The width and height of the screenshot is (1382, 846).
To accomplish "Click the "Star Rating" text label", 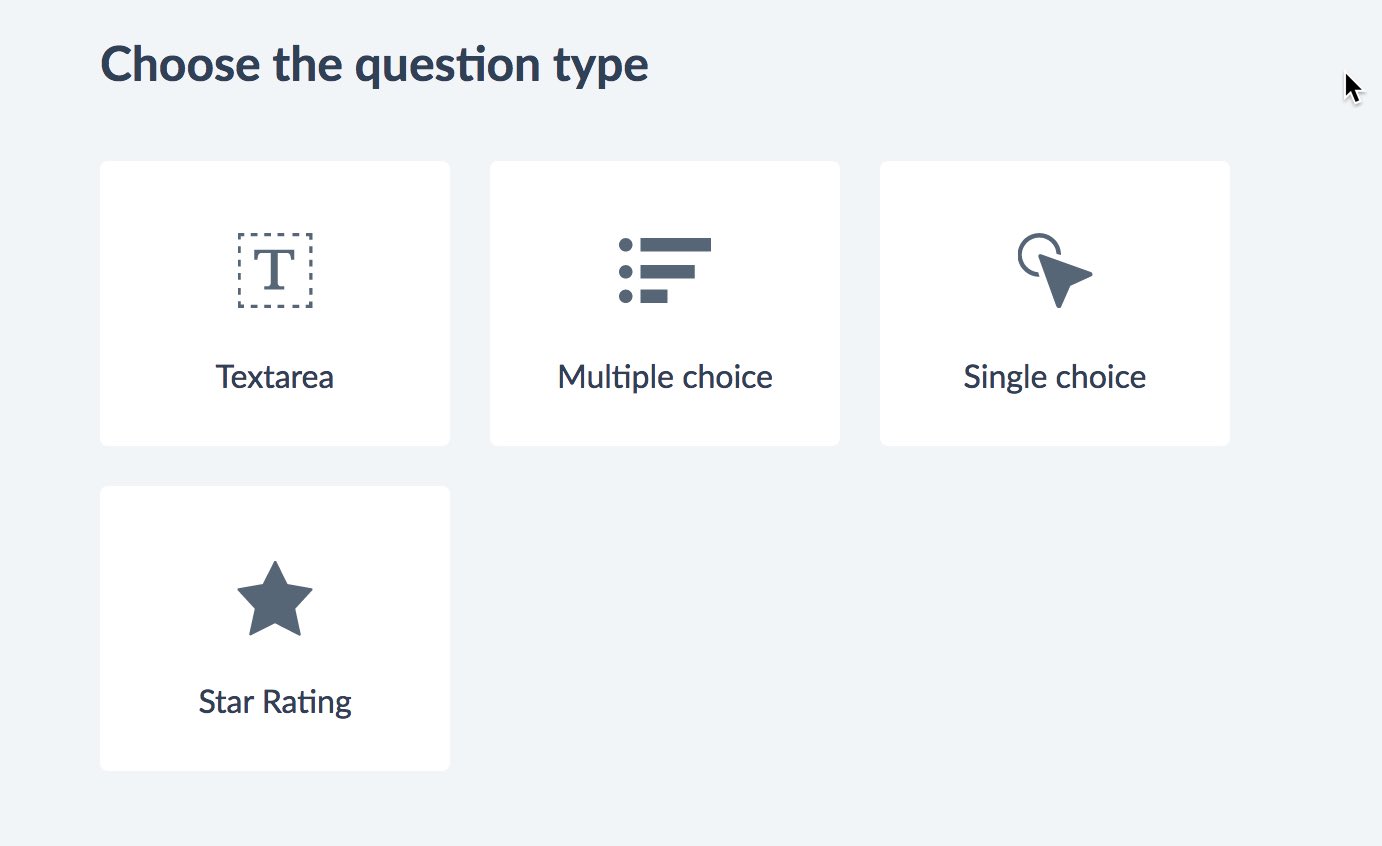I will pos(275,702).
